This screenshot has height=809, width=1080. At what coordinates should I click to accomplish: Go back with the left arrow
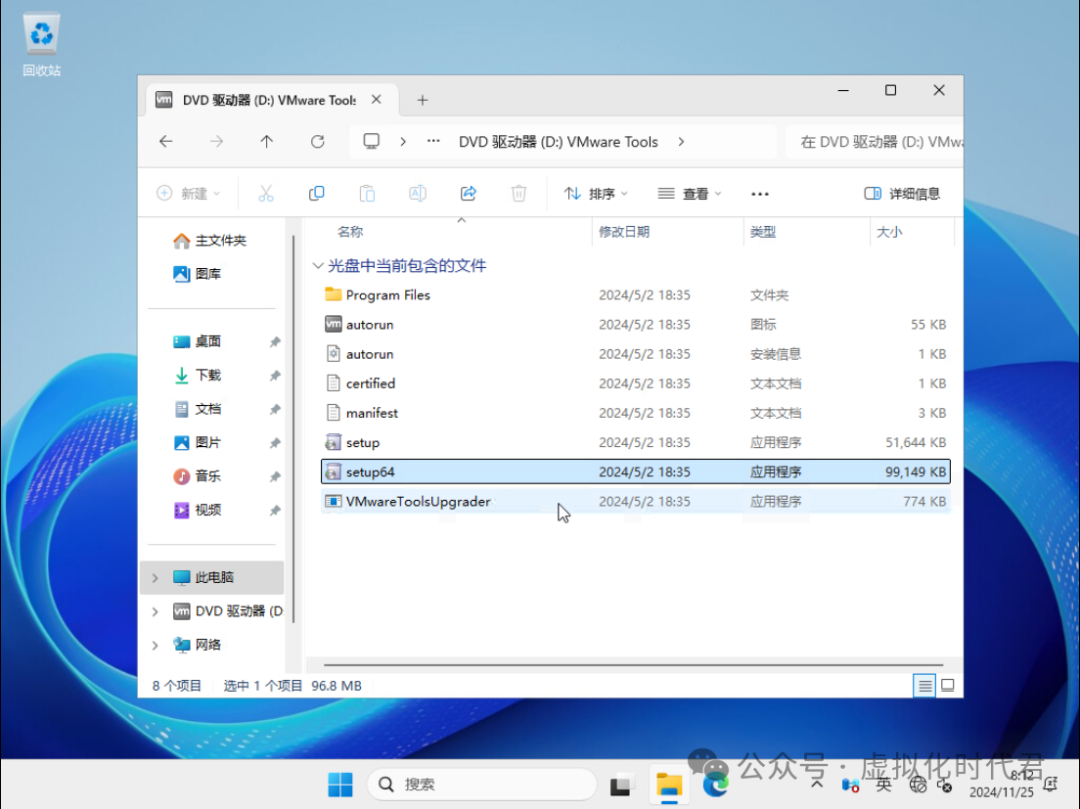click(x=166, y=141)
